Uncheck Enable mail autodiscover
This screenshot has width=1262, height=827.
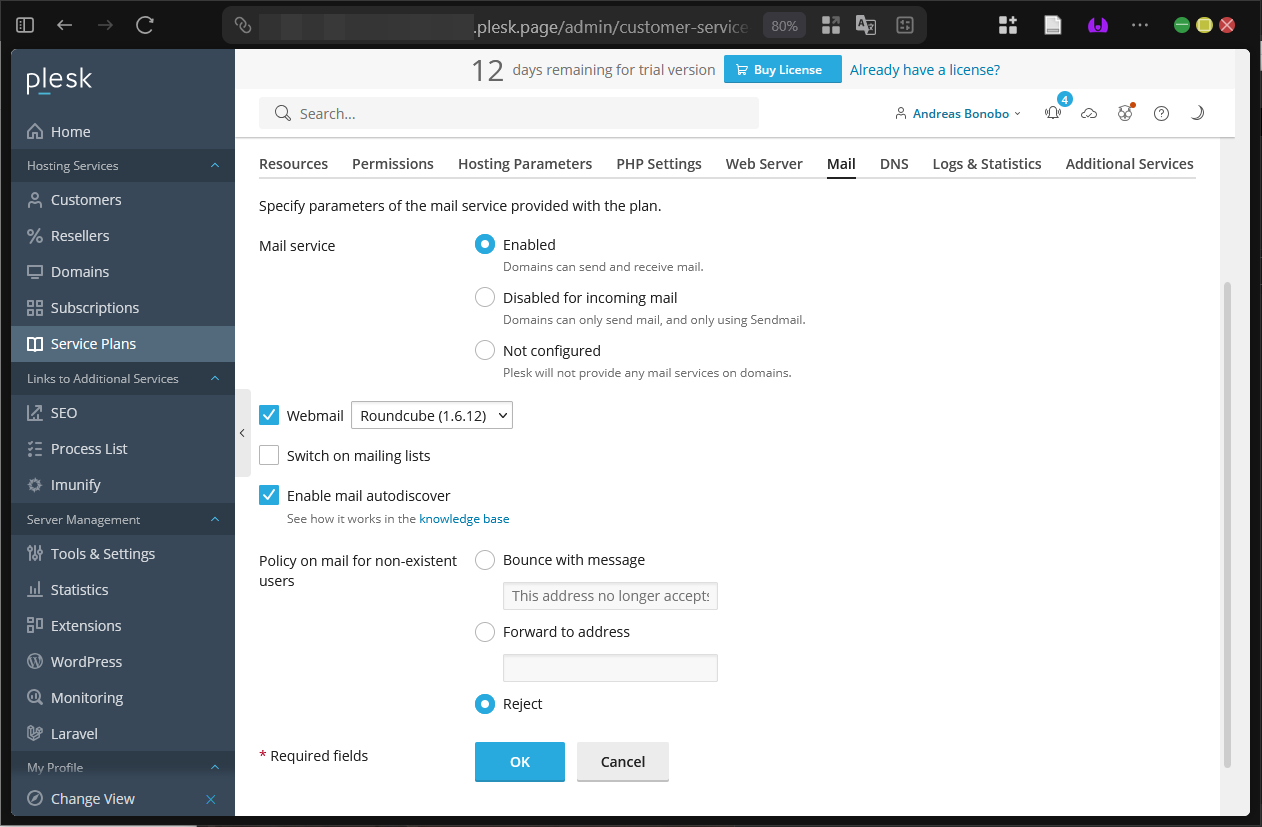(x=269, y=496)
